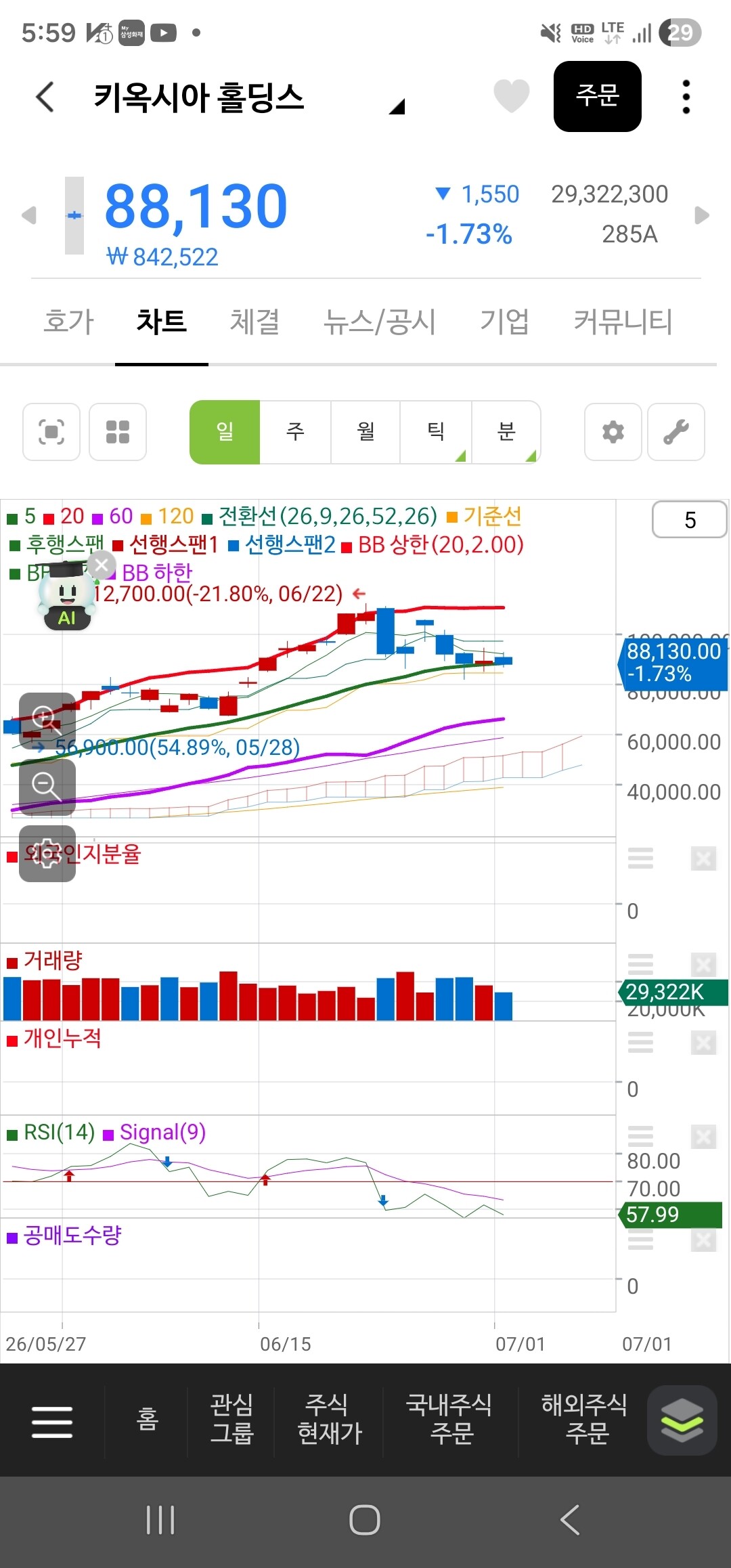Click the BB 하한 legend label
Screen dimensions: 731x1568
(150, 573)
